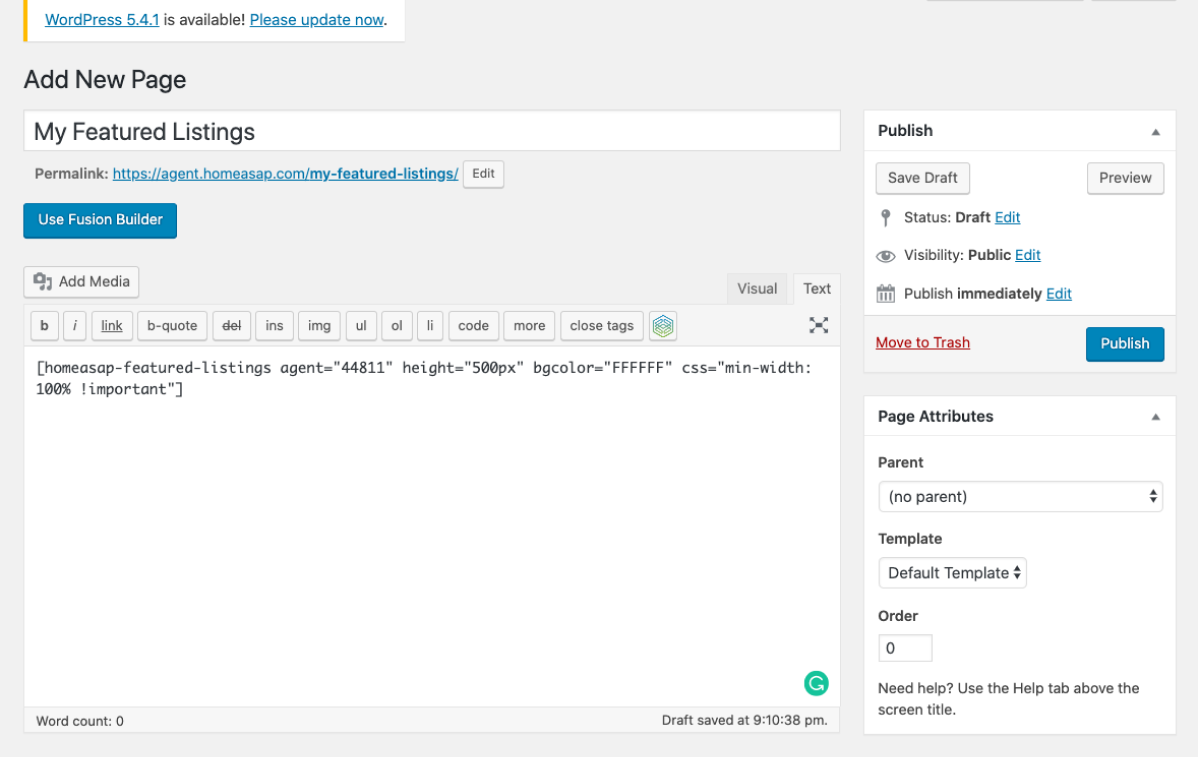1198x757 pixels.
Task: Preview the page
Action: (1125, 178)
